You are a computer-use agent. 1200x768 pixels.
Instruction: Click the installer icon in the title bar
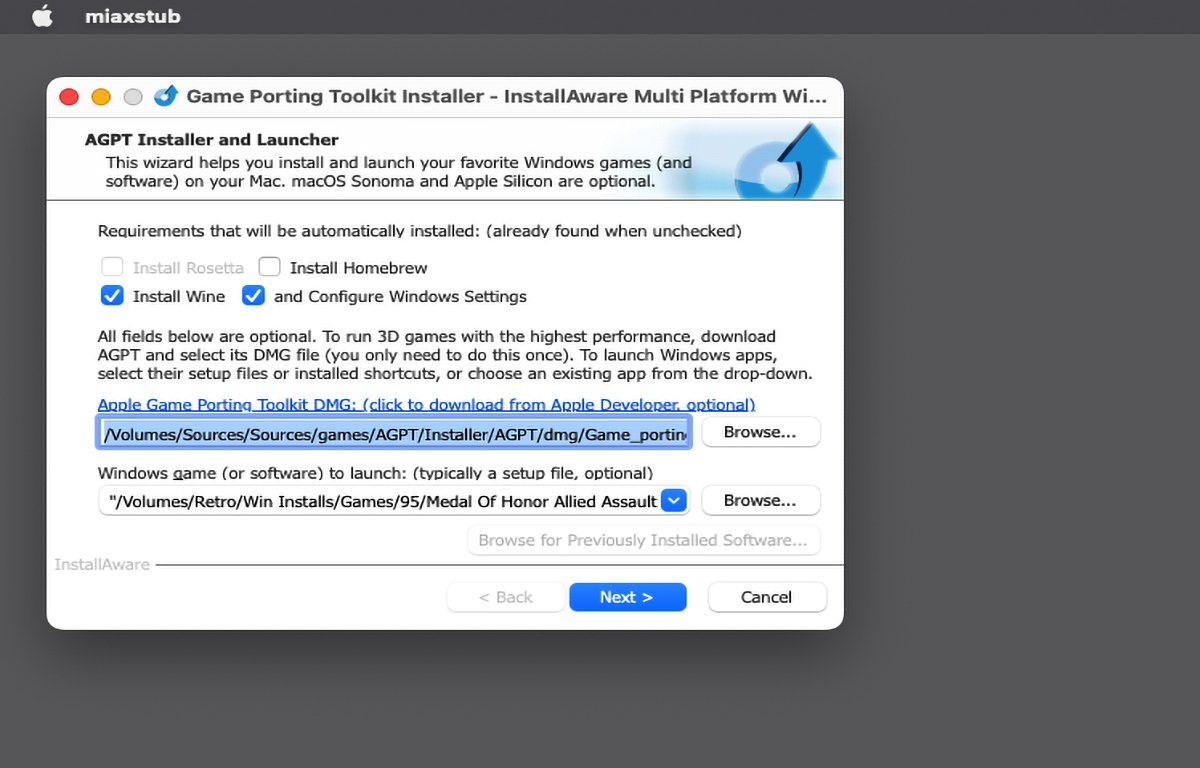[x=166, y=96]
